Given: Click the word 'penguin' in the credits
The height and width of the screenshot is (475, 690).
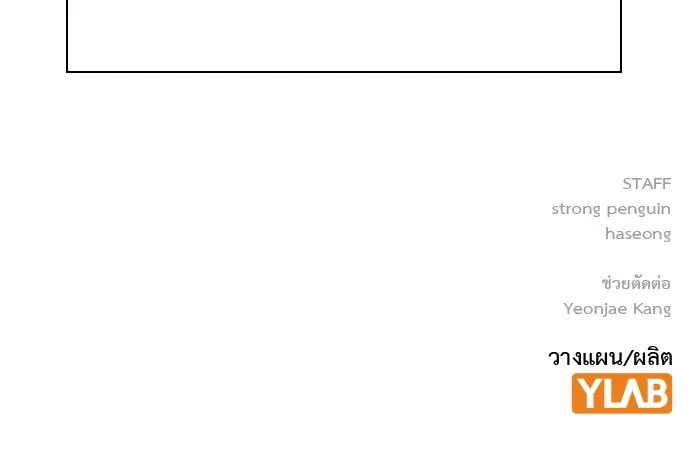Looking at the screenshot, I should (638, 209).
